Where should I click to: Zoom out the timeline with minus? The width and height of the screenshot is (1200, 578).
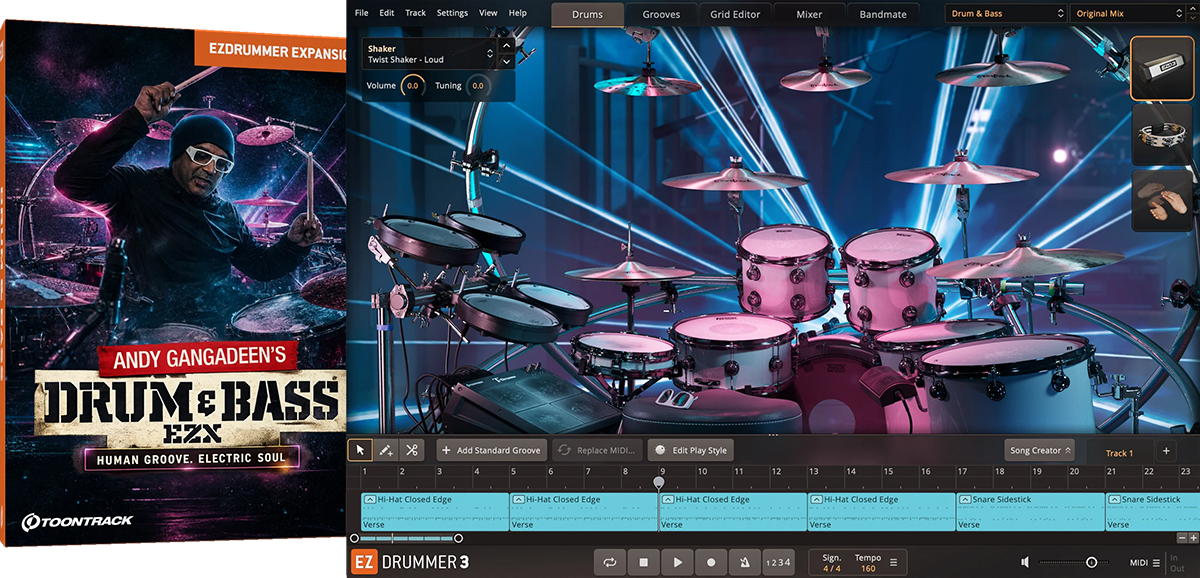coord(1180,538)
